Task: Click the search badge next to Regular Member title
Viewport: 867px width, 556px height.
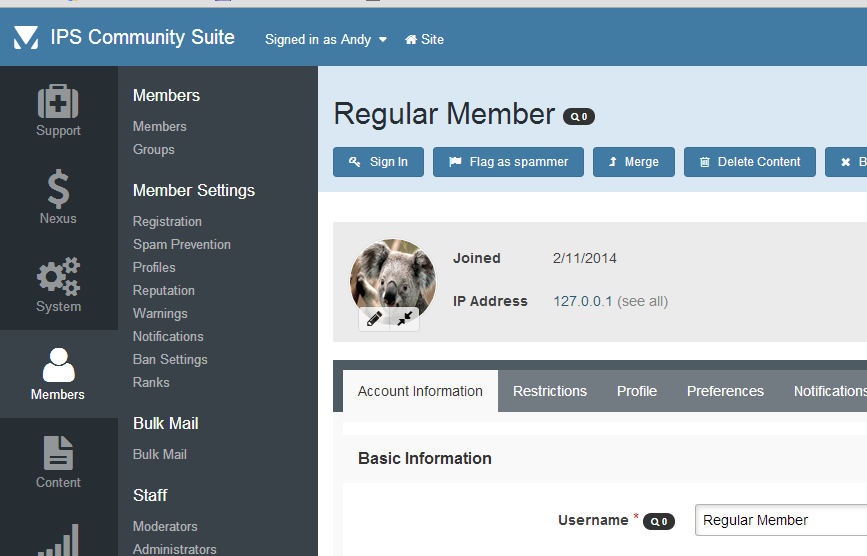Action: tap(578, 117)
